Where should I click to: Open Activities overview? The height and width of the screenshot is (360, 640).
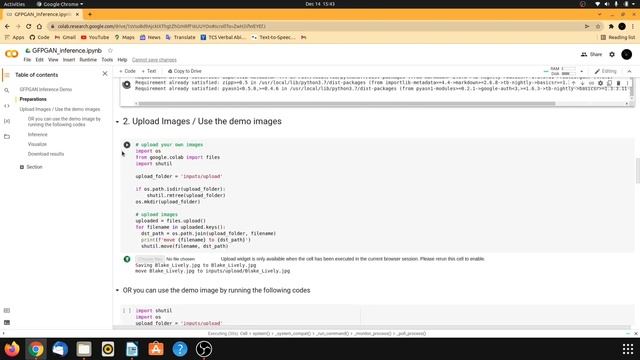14,4
